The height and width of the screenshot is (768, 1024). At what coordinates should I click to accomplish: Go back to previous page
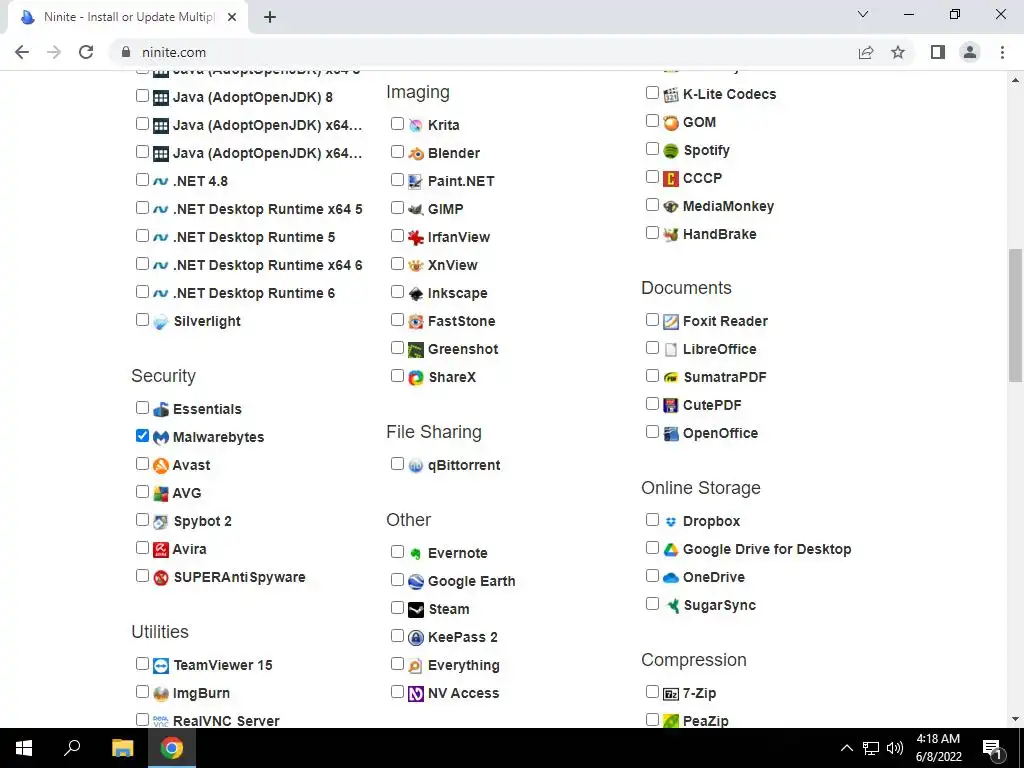click(22, 52)
